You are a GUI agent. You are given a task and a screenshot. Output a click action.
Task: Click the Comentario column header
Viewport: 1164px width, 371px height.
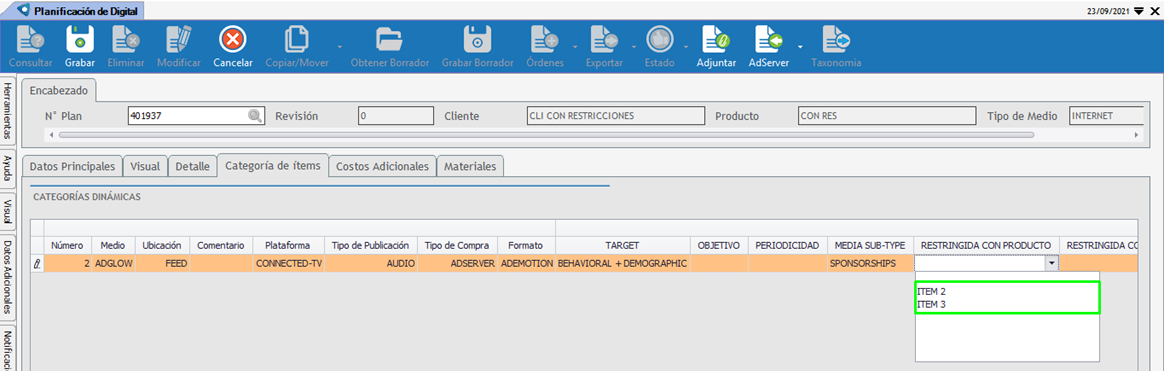point(221,245)
